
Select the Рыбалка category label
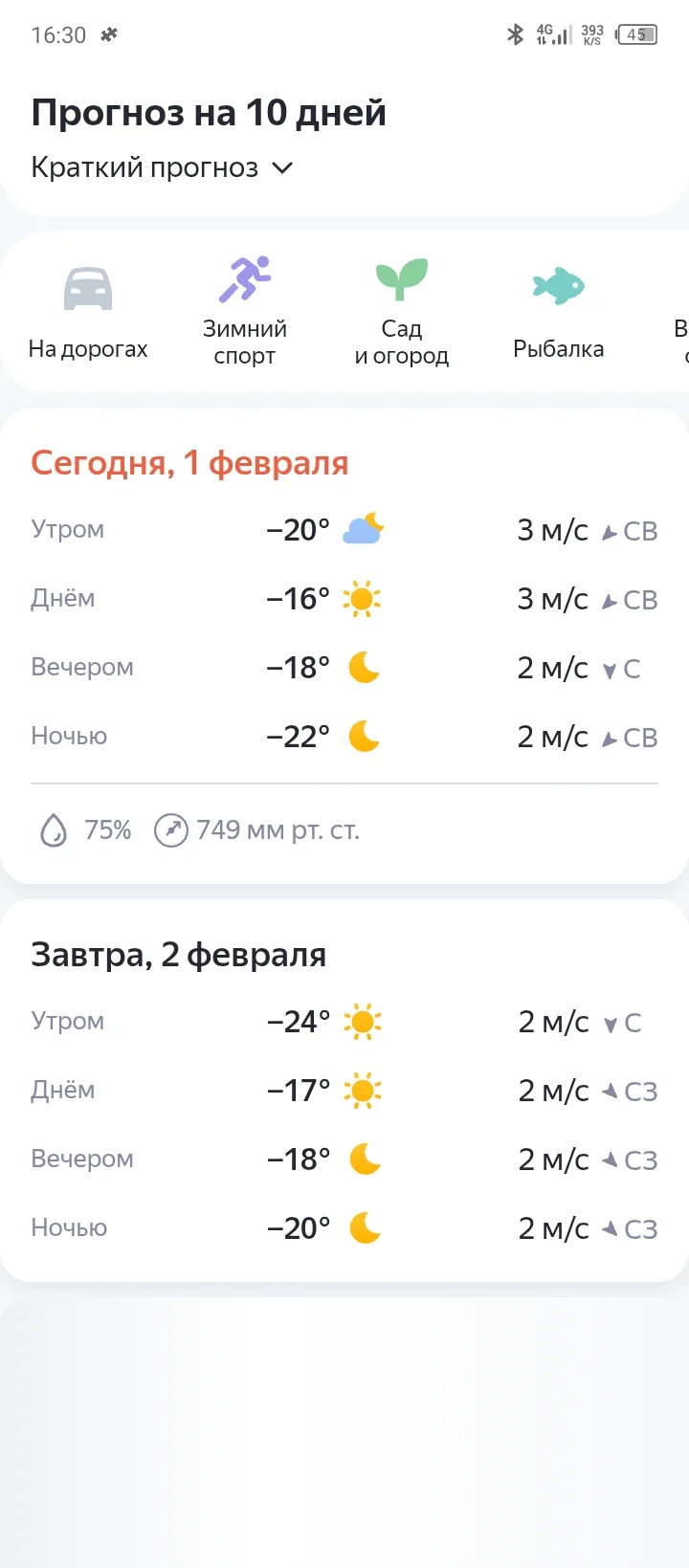(x=559, y=349)
